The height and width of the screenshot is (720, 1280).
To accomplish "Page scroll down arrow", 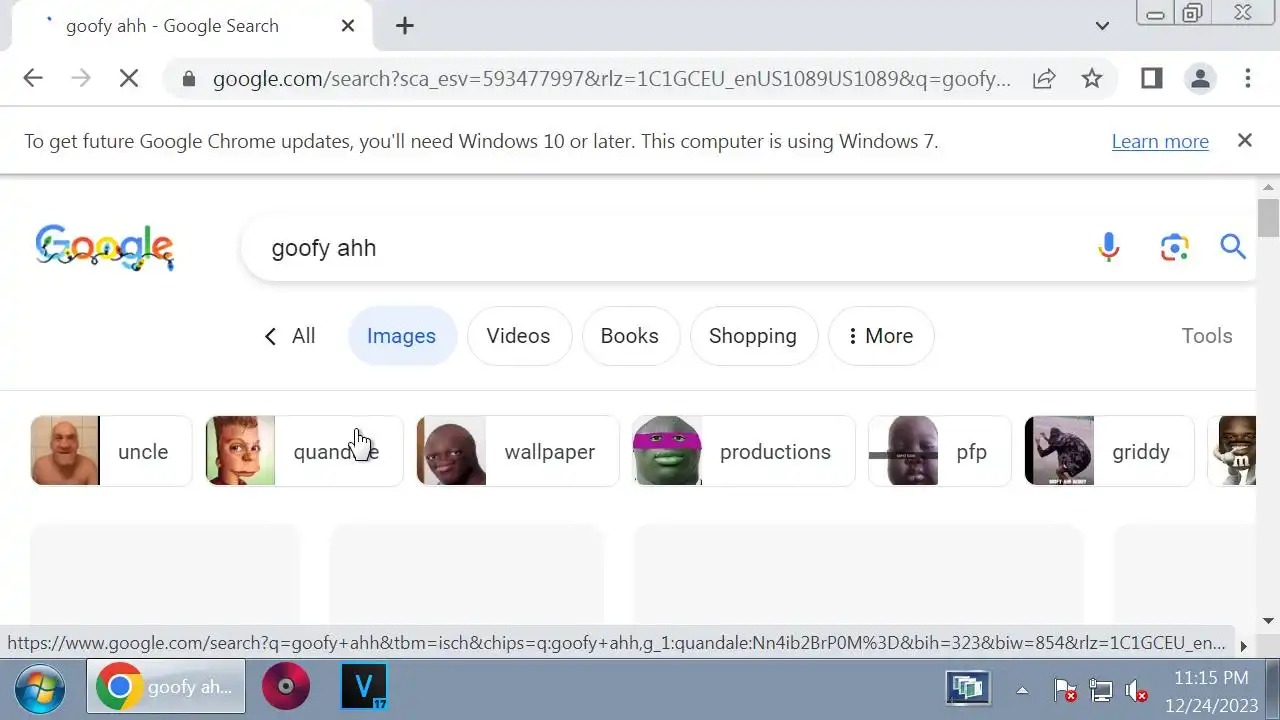I will click(x=1269, y=621).
